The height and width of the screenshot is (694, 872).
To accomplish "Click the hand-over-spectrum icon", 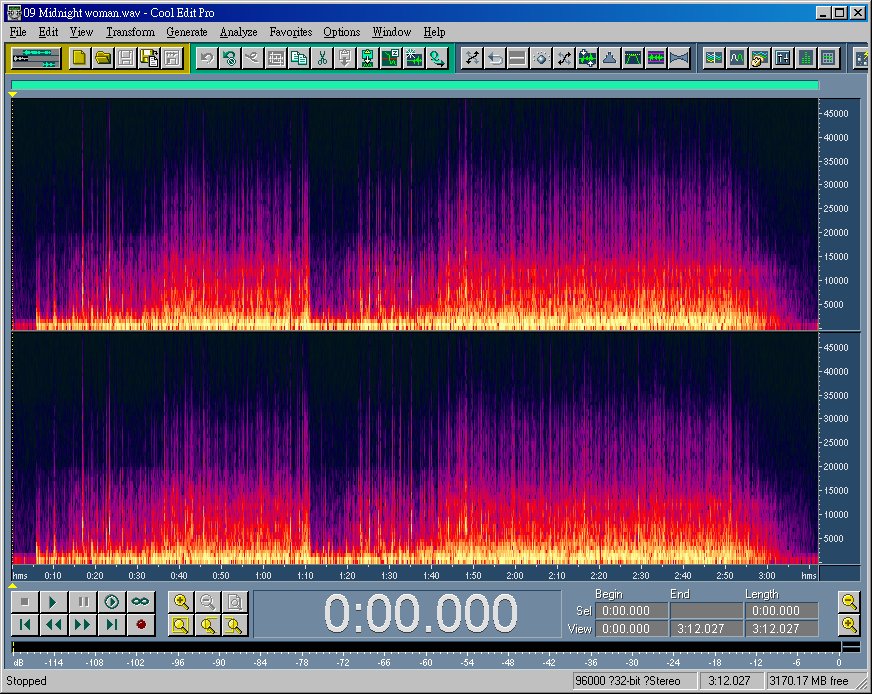I will pyautogui.click(x=760, y=58).
